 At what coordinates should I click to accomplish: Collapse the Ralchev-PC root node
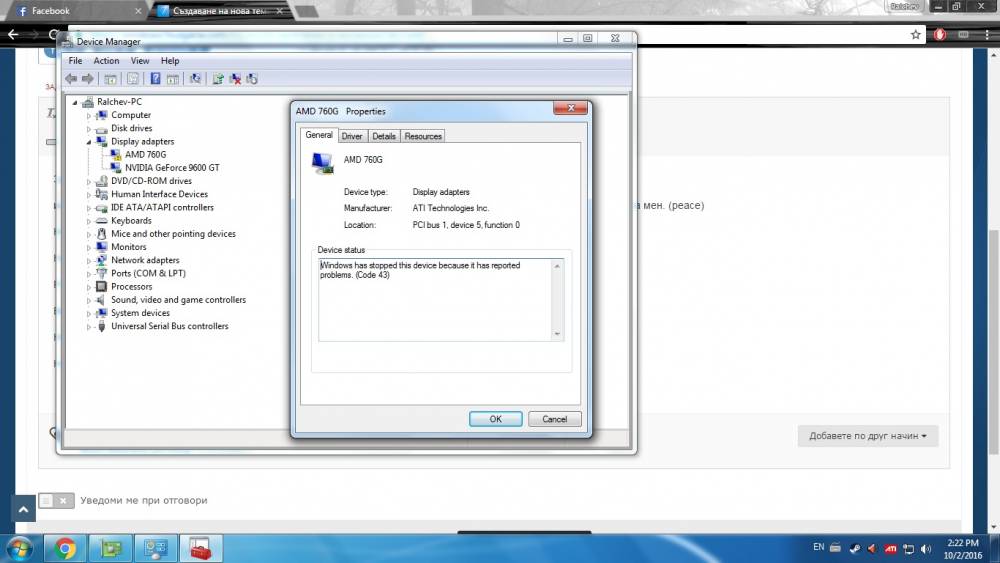(75, 102)
